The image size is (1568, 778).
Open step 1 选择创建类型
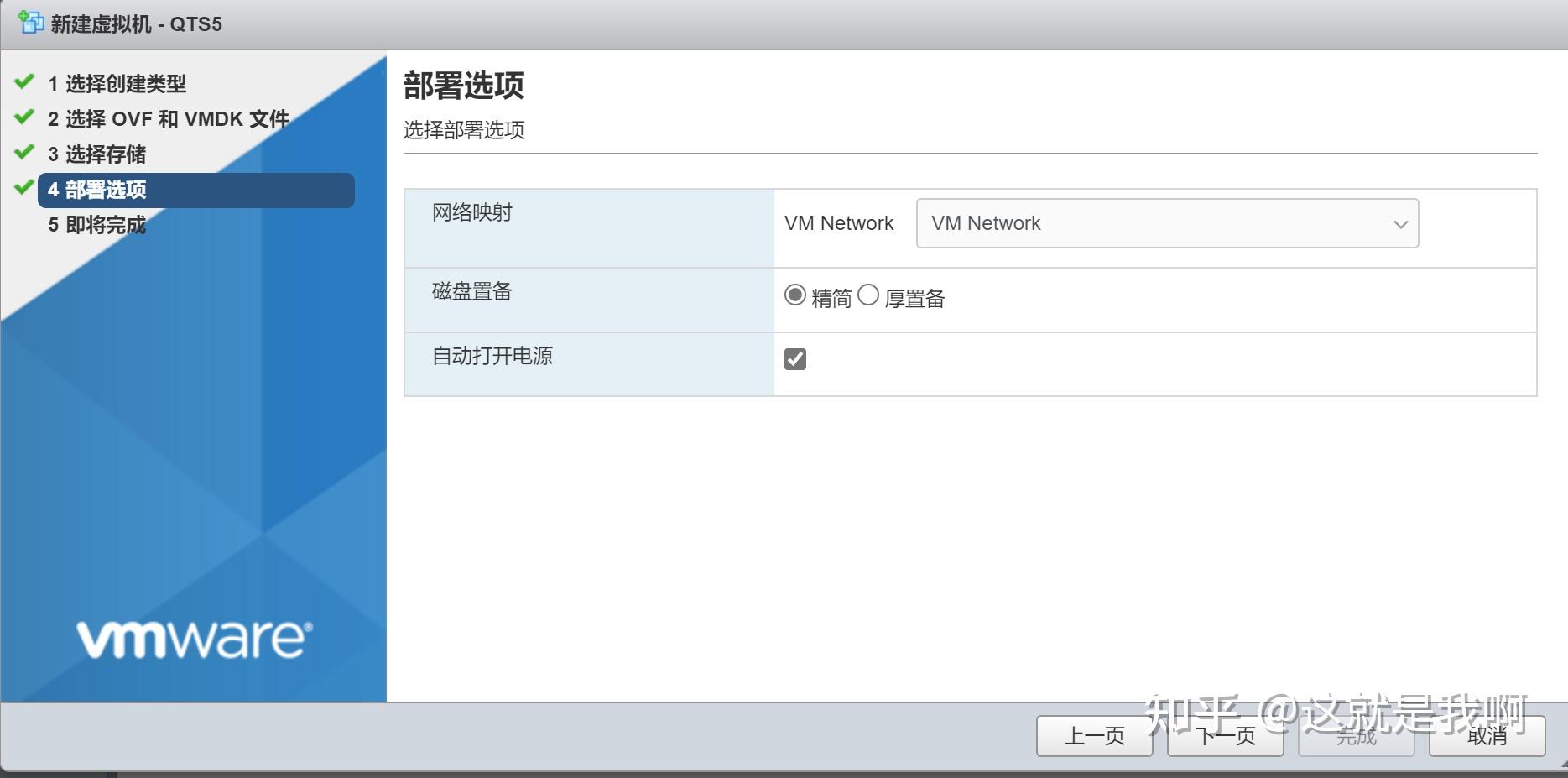click(117, 84)
